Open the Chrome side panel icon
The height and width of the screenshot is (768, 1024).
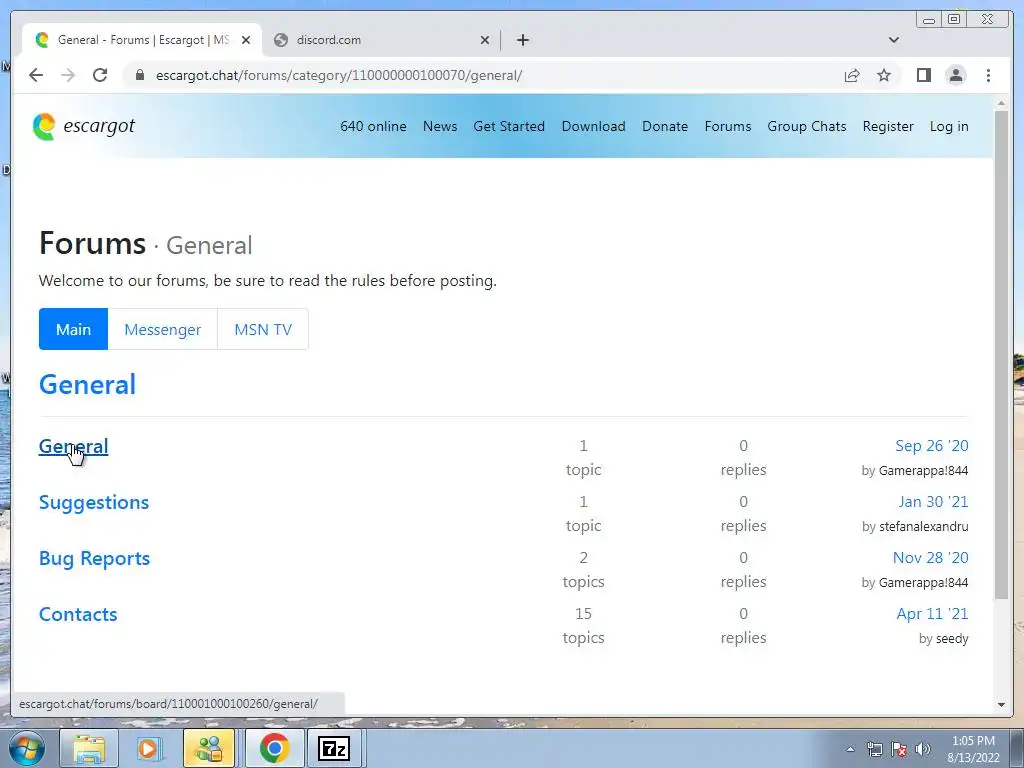(923, 75)
